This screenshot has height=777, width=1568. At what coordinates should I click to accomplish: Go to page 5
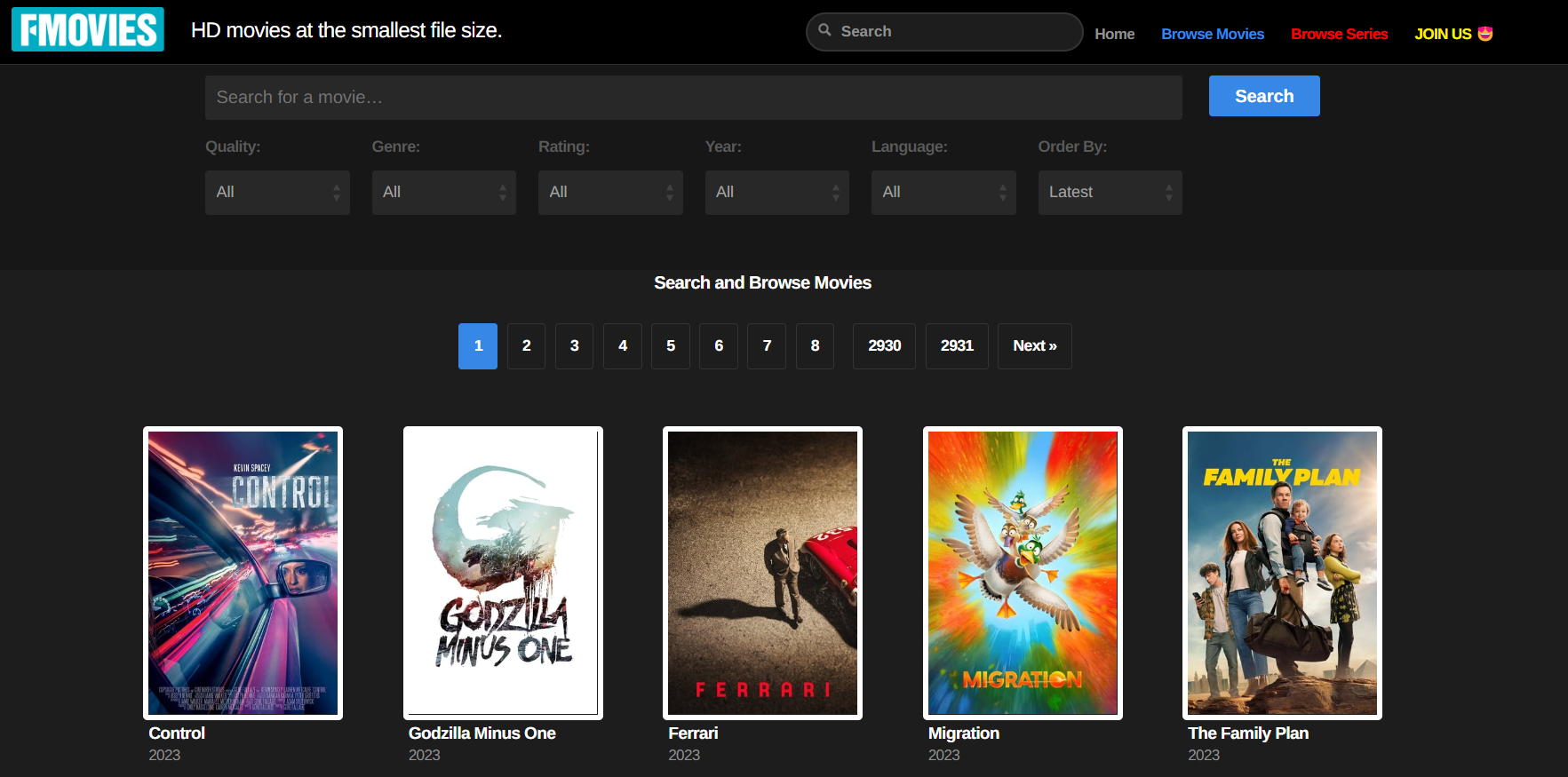671,346
